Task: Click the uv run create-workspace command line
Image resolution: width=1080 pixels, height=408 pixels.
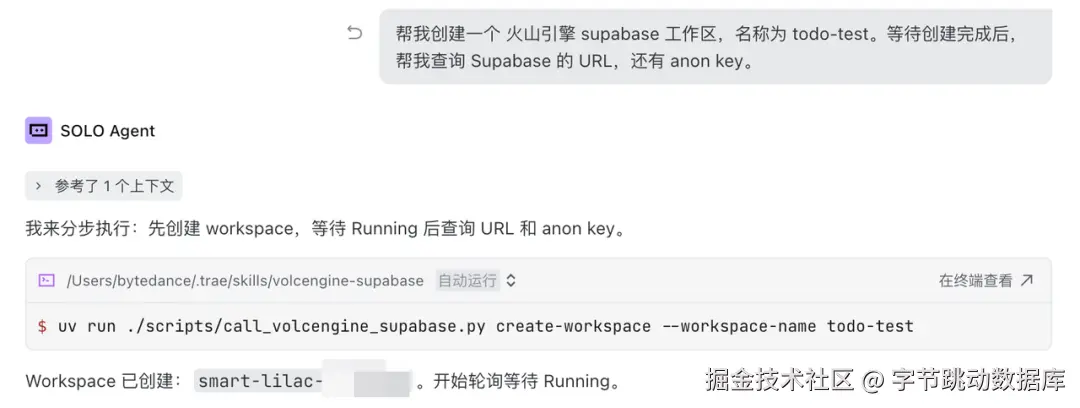Action: (x=486, y=326)
